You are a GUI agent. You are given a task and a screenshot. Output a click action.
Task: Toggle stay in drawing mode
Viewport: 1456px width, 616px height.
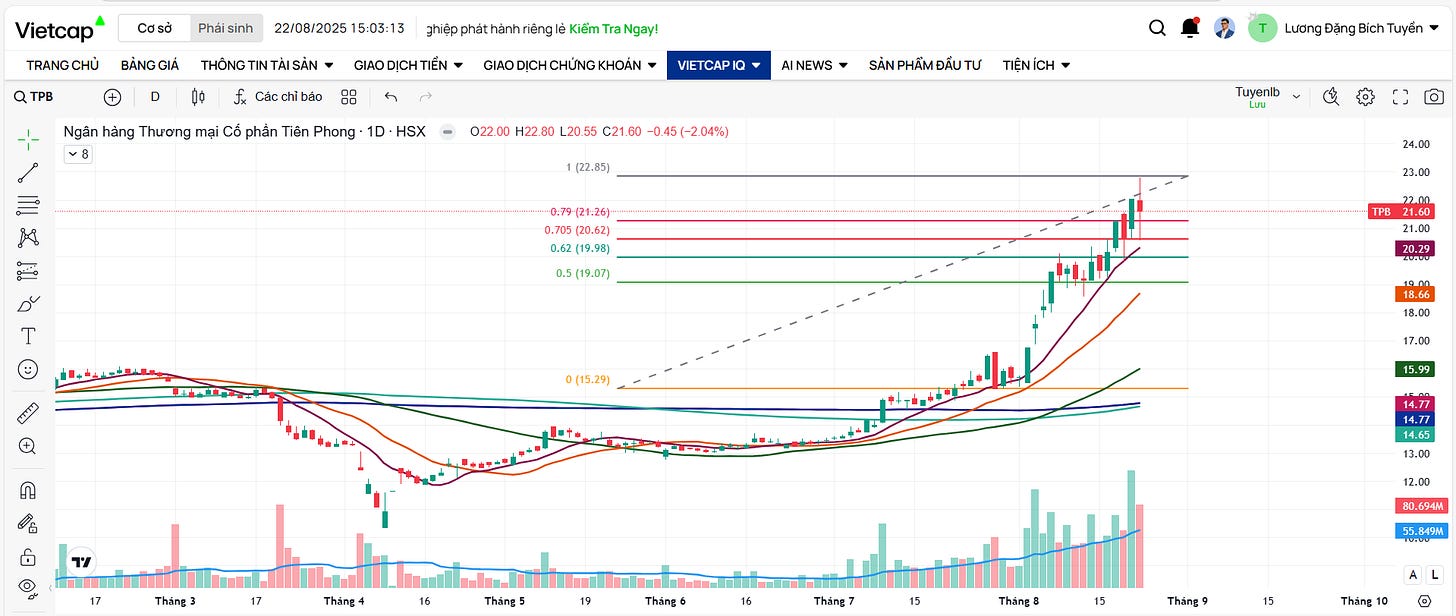28,523
